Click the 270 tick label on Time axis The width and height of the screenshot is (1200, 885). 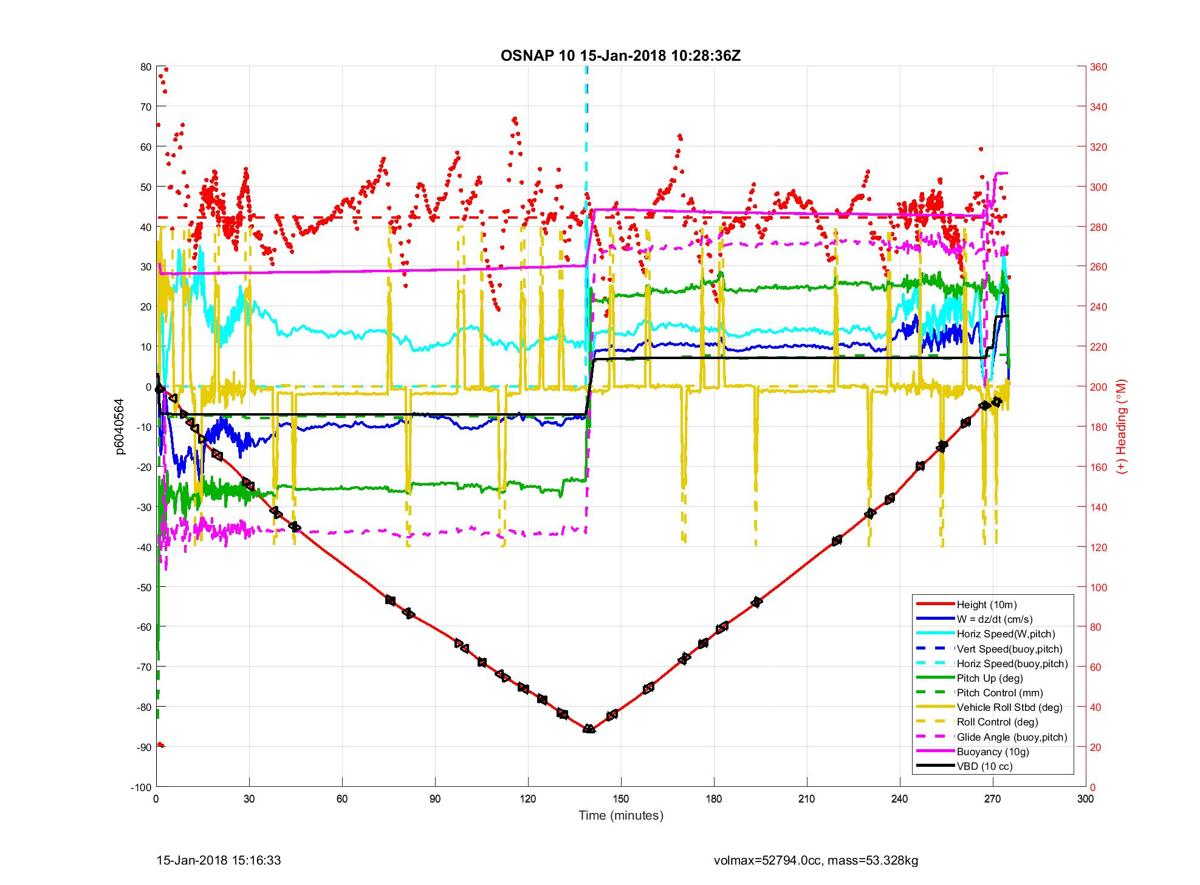coord(993,800)
